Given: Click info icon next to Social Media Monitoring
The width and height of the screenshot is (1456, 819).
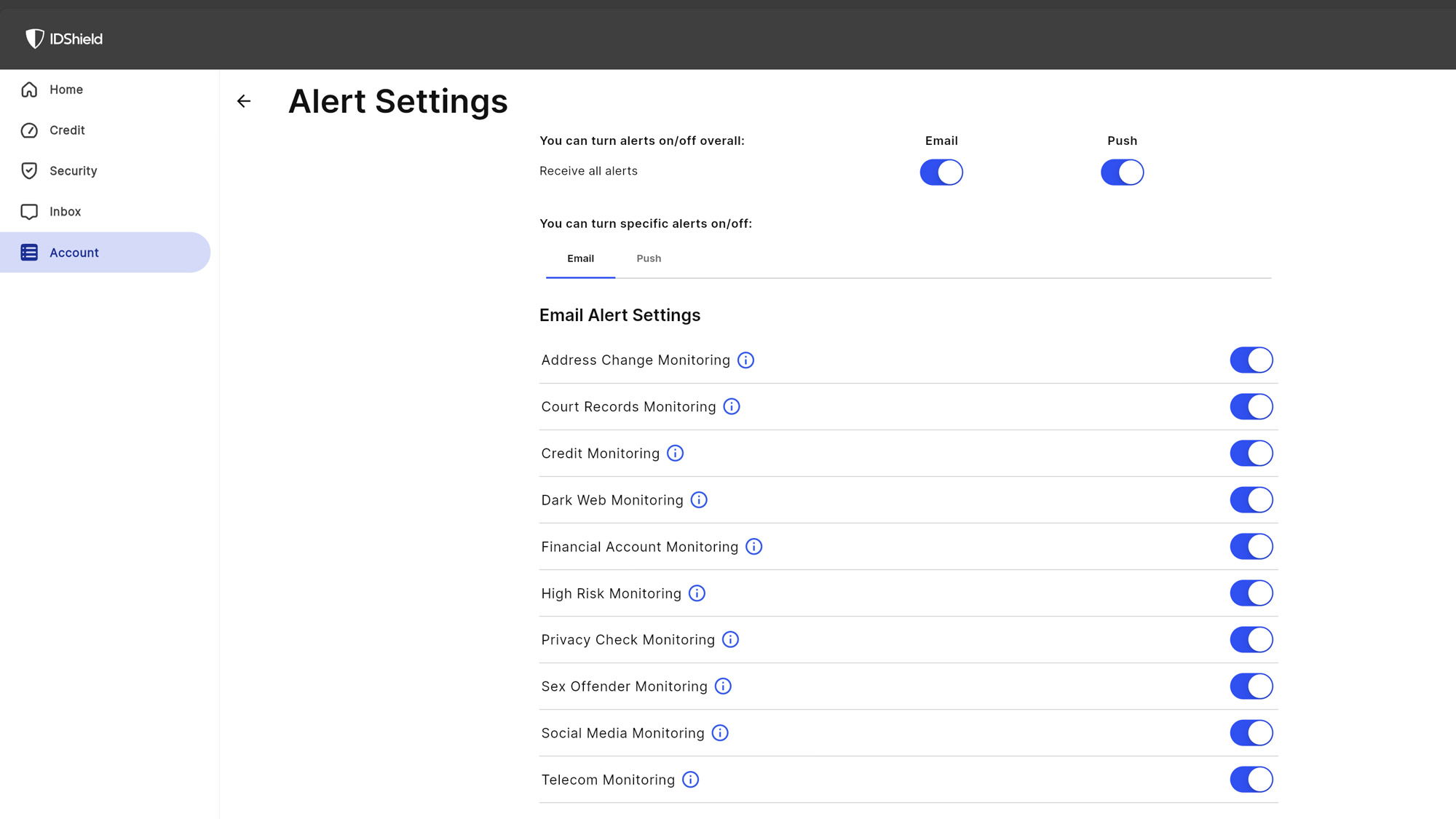Looking at the screenshot, I should (720, 733).
